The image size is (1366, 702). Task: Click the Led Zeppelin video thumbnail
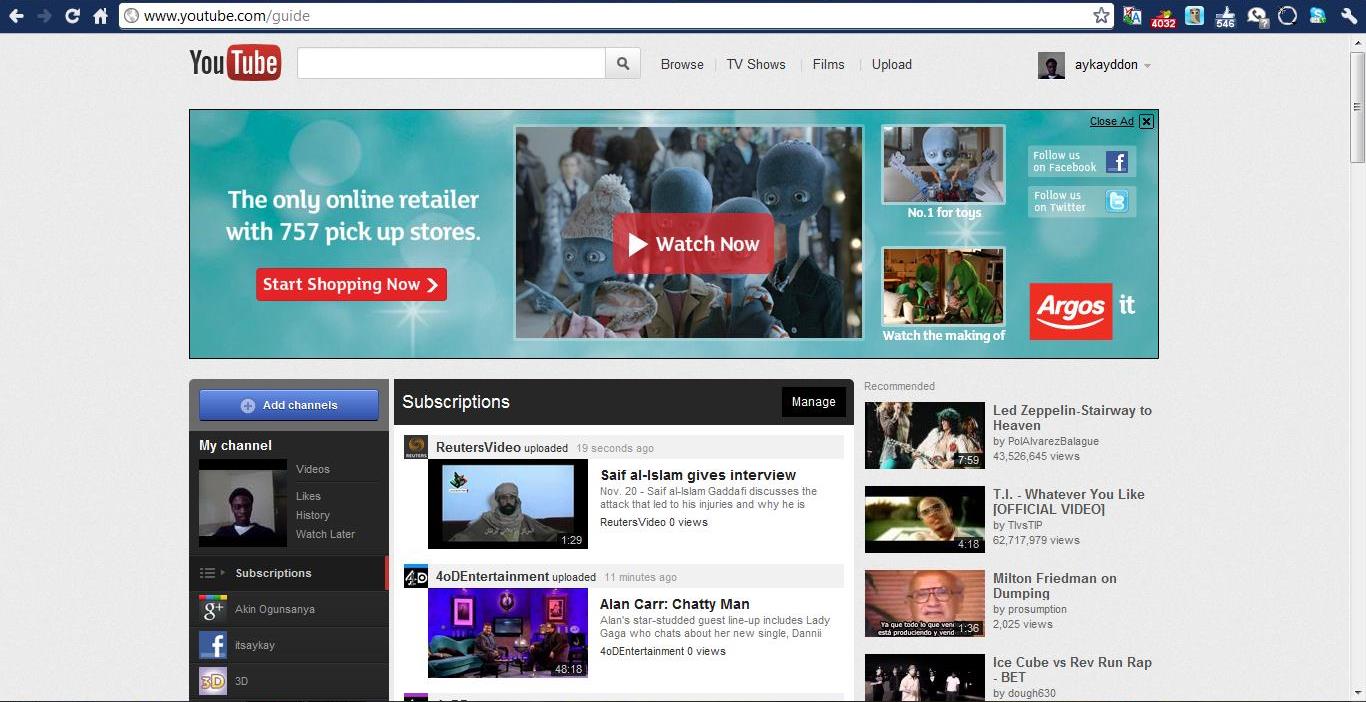click(x=925, y=436)
